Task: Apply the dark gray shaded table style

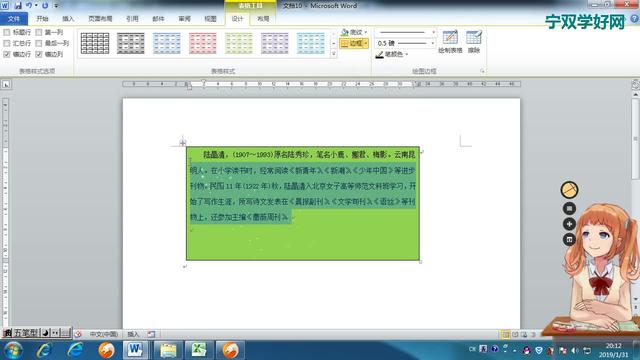Action: coord(131,43)
